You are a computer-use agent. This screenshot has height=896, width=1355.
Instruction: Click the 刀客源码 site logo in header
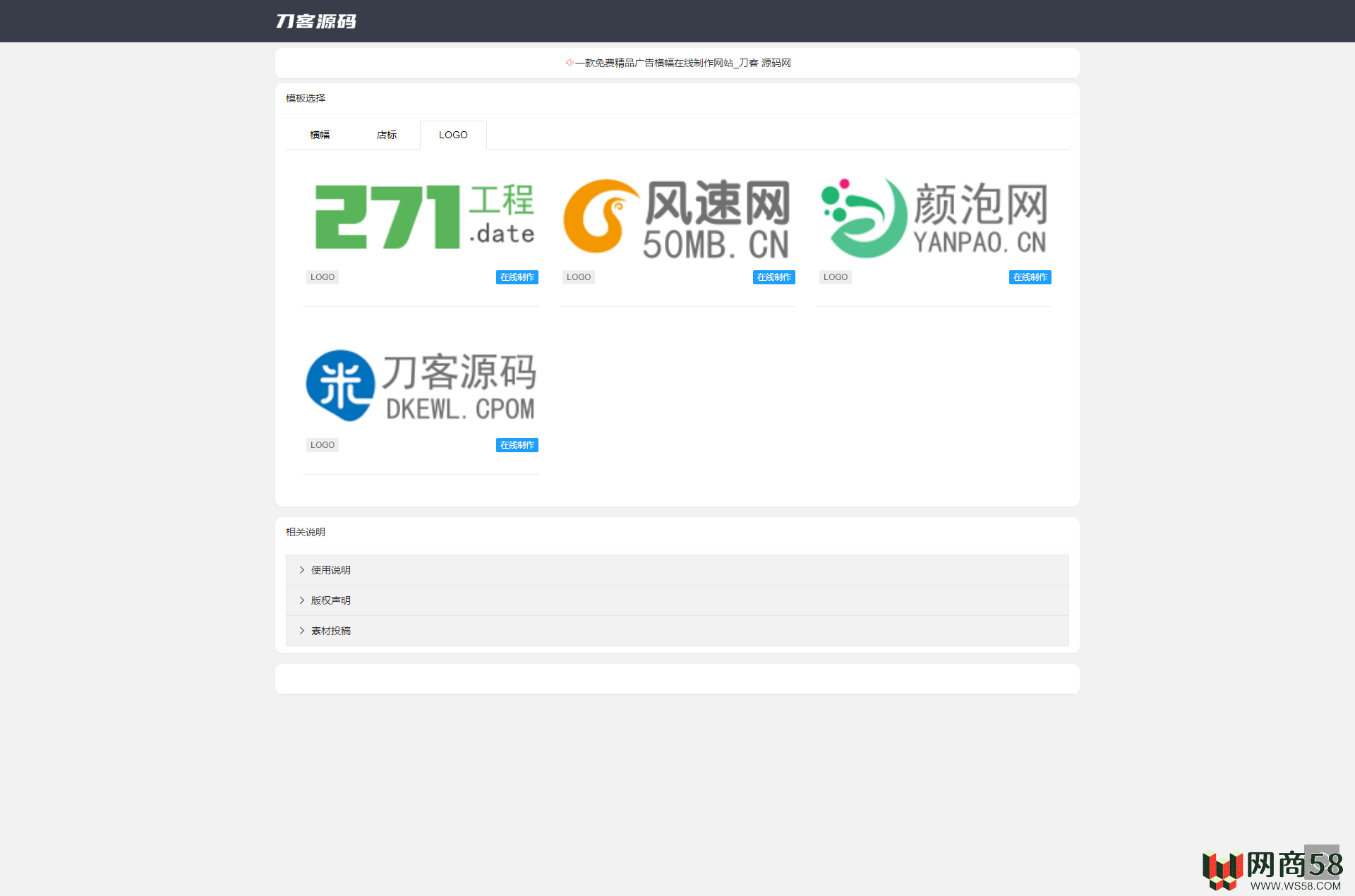(315, 21)
